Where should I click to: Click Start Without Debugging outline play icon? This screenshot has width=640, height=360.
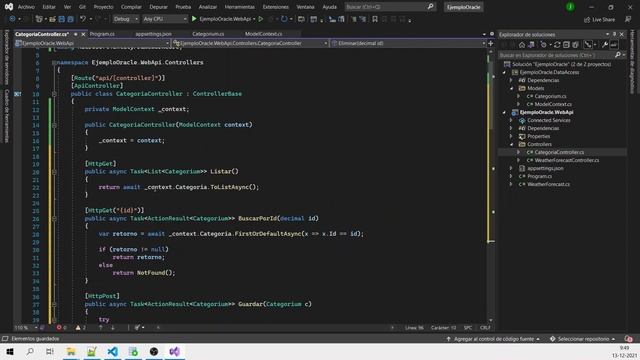pyautogui.click(x=261, y=19)
